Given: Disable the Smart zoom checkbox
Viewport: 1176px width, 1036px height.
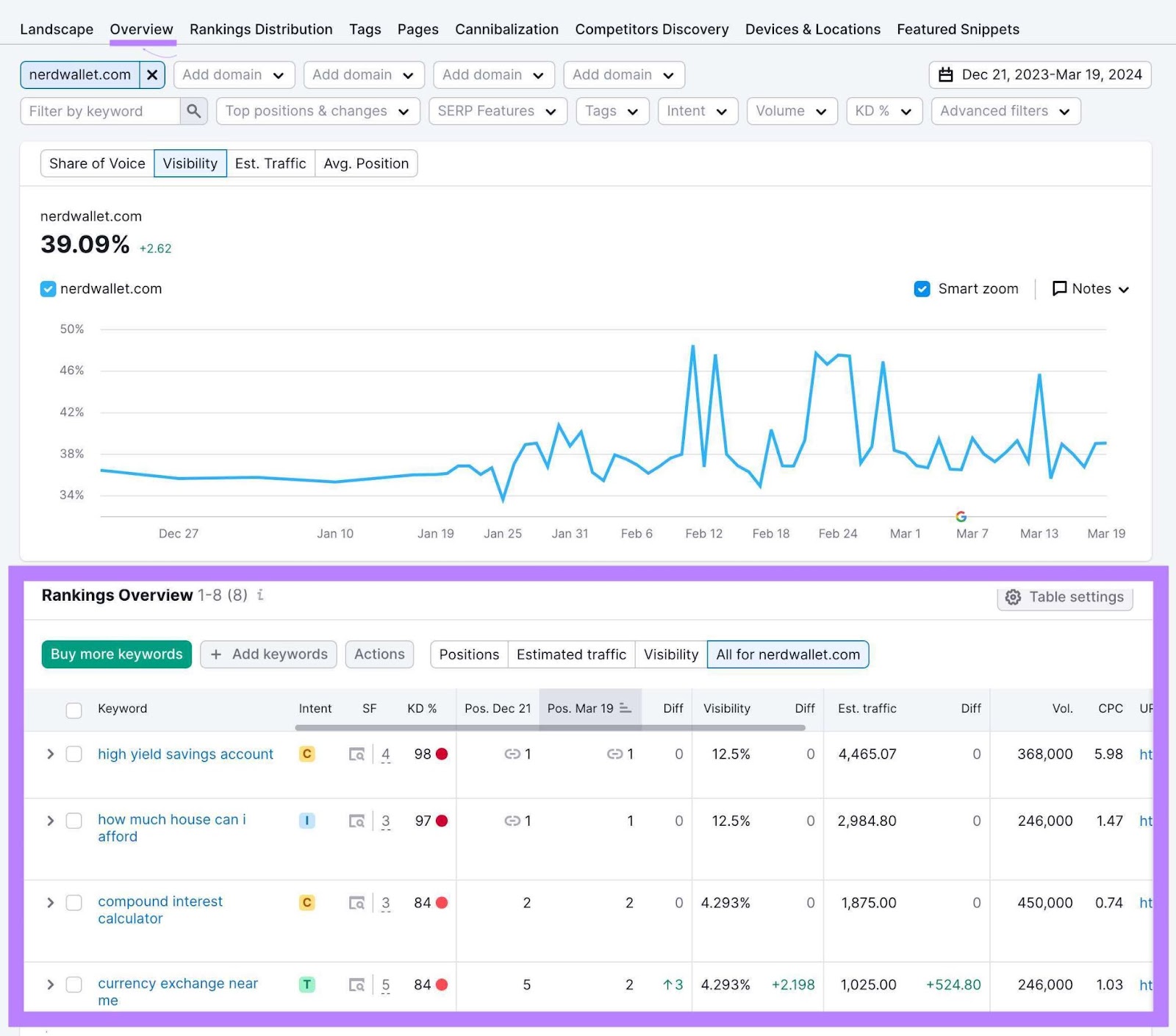Looking at the screenshot, I should pyautogui.click(x=922, y=289).
